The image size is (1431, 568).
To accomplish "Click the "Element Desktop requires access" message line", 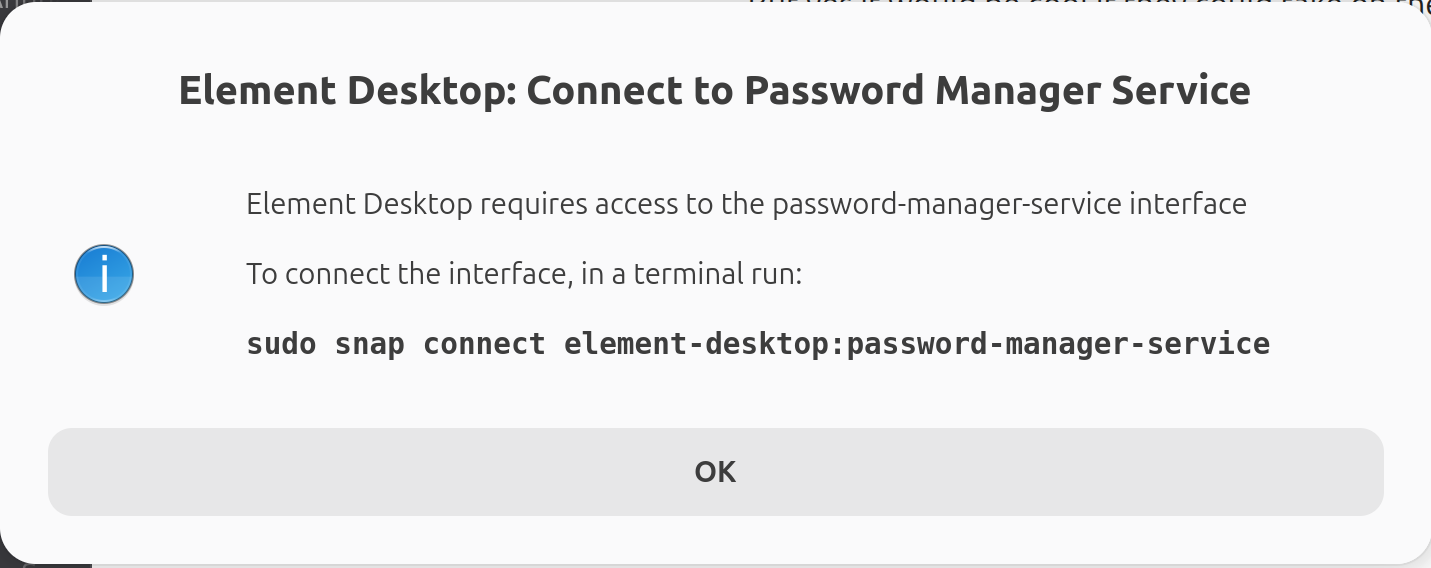I will pos(746,204).
